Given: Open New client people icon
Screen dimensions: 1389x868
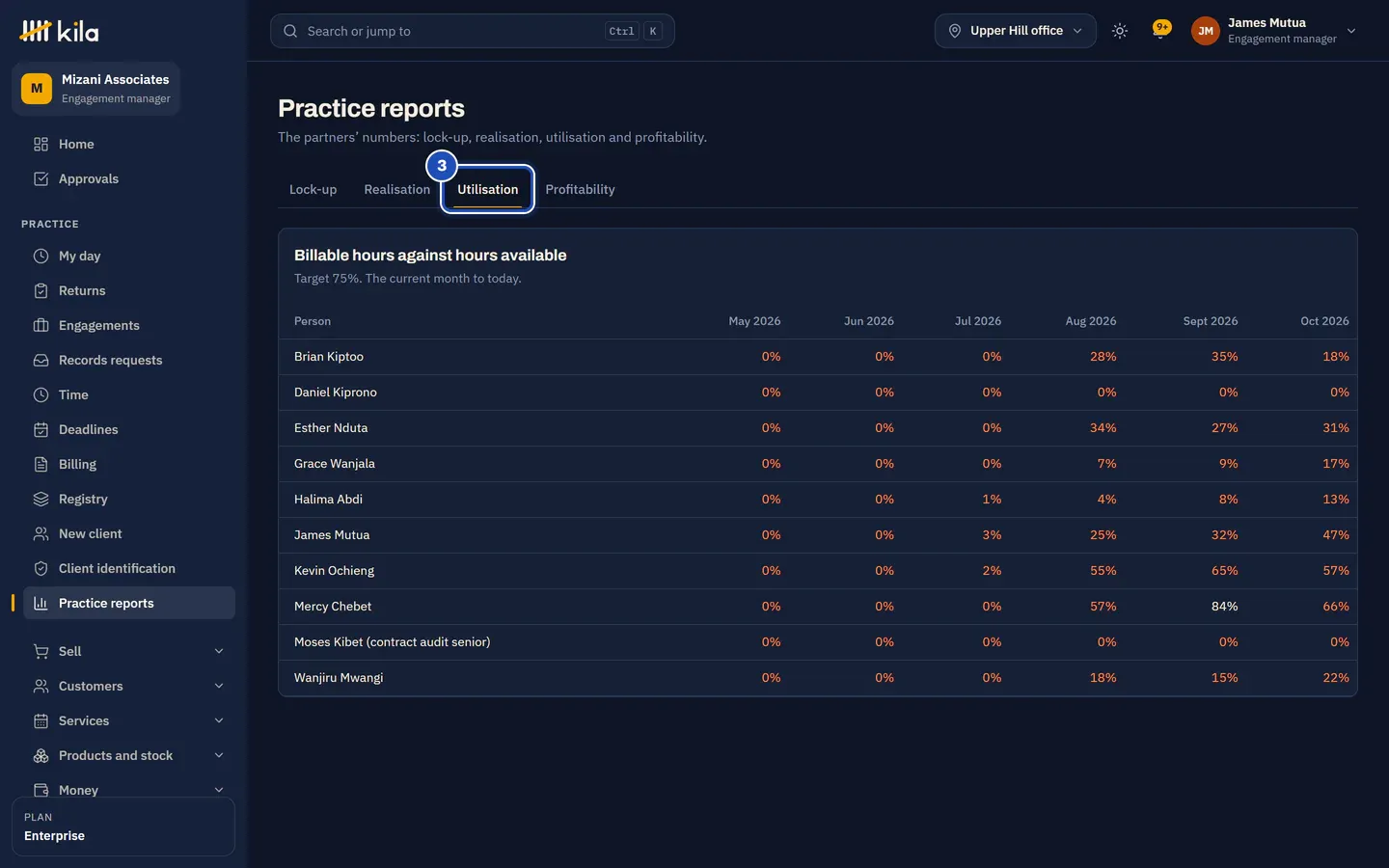Looking at the screenshot, I should 41,533.
